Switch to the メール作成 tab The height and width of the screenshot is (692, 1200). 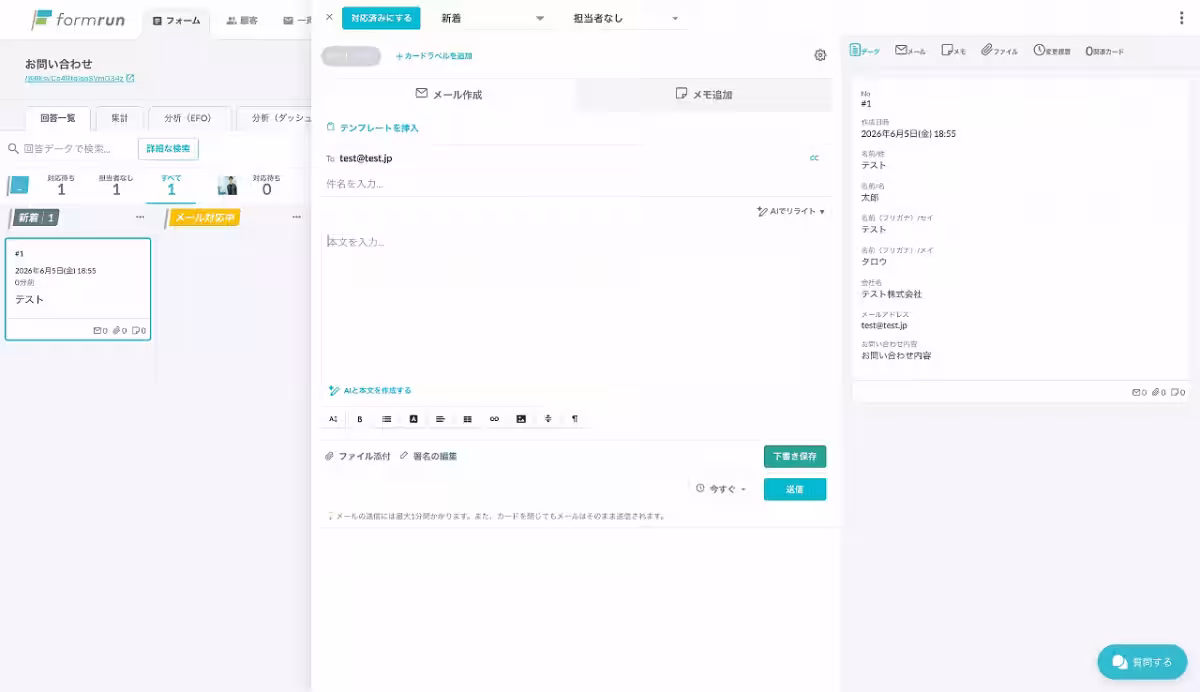point(449,94)
